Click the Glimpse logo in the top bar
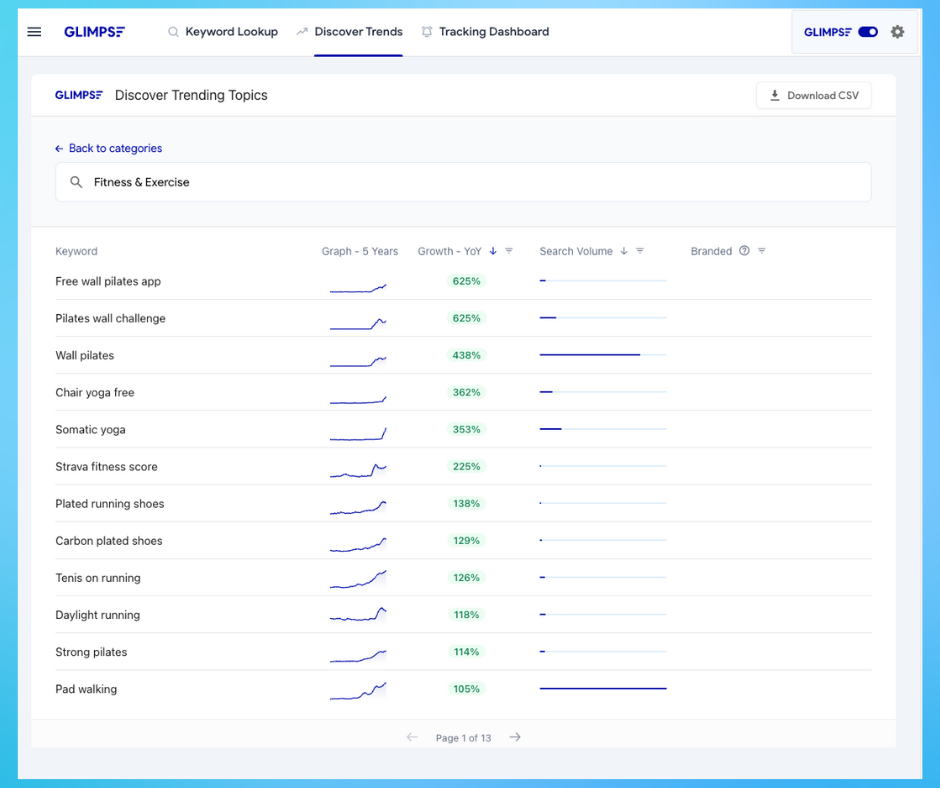Viewport: 940px width, 788px height. [x=95, y=31]
